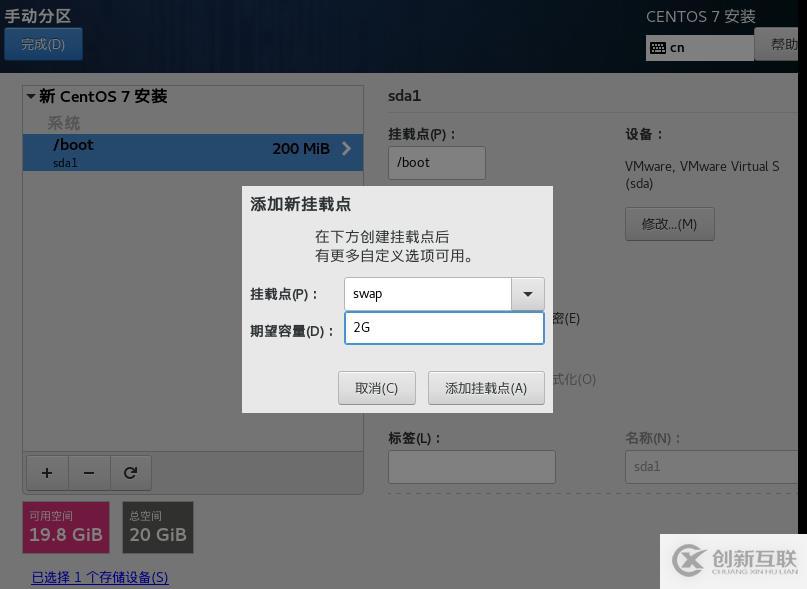807x589 pixels.
Task: Click the minus icon to remove partition
Action: 89,473
